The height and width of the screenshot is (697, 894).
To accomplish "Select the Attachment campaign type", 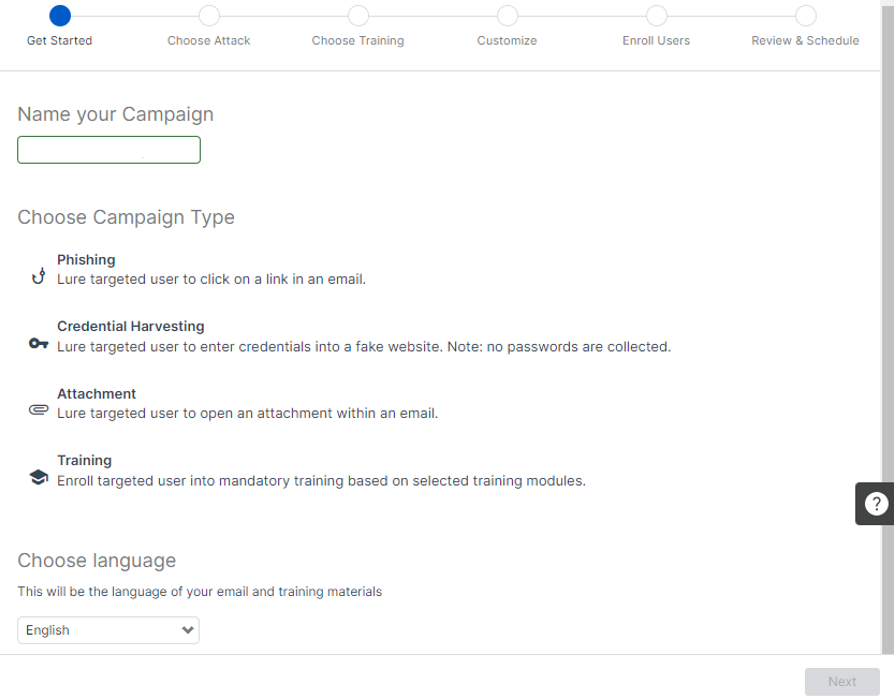I will (96, 394).
